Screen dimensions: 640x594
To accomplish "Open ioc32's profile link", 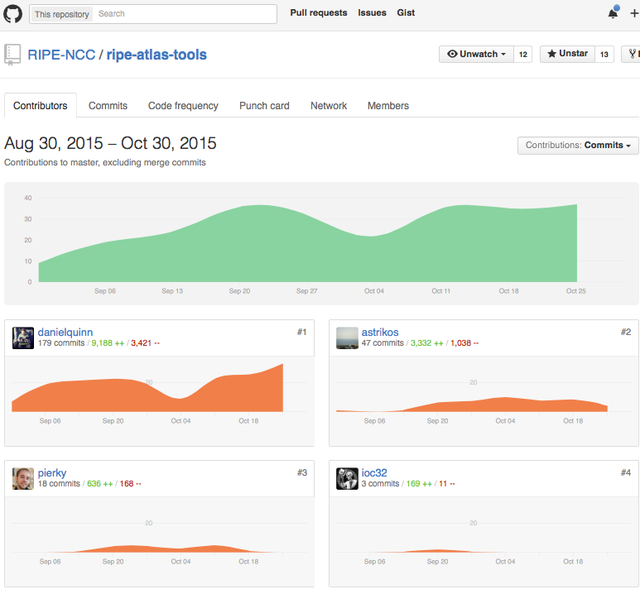I will click(374, 473).
